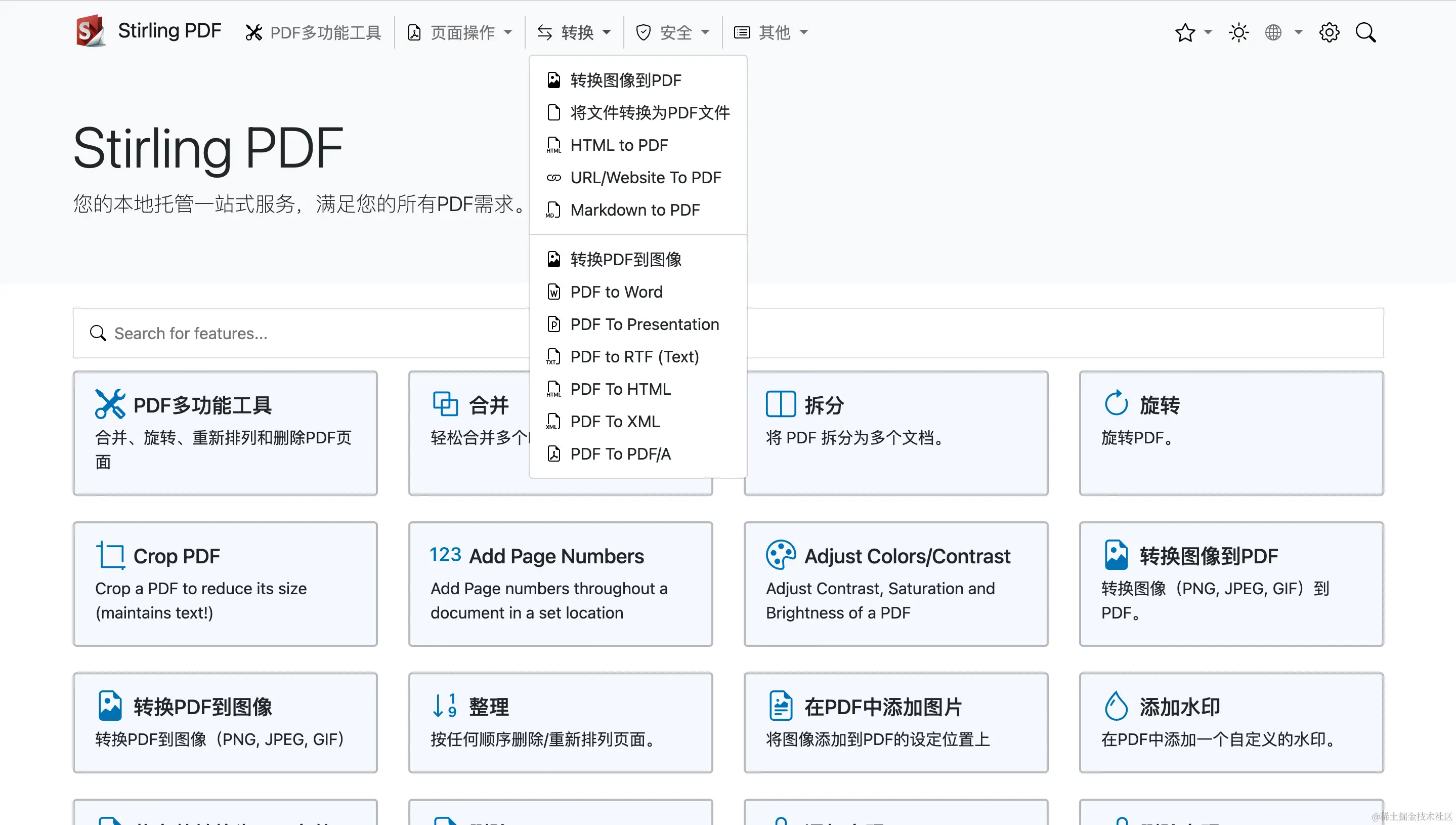This screenshot has width=1456, height=825.
Task: Open the Adjust Colors/Contrast card
Action: 896,584
